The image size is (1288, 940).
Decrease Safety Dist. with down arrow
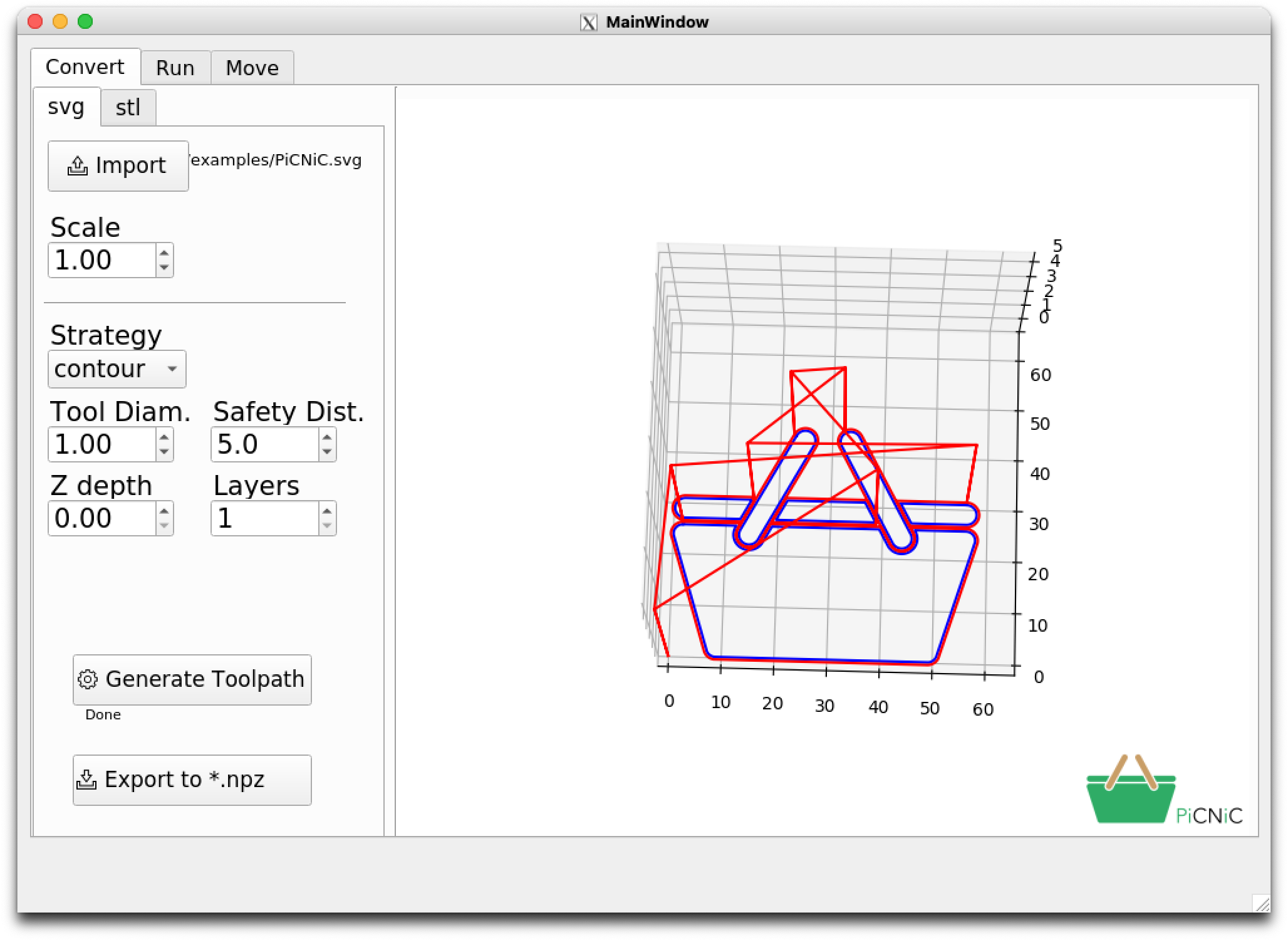(327, 452)
